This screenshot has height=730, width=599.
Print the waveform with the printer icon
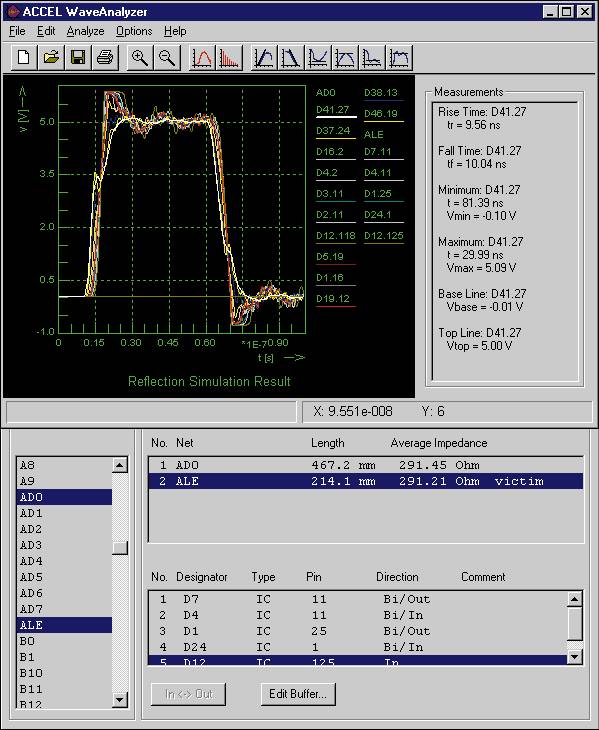tap(105, 58)
